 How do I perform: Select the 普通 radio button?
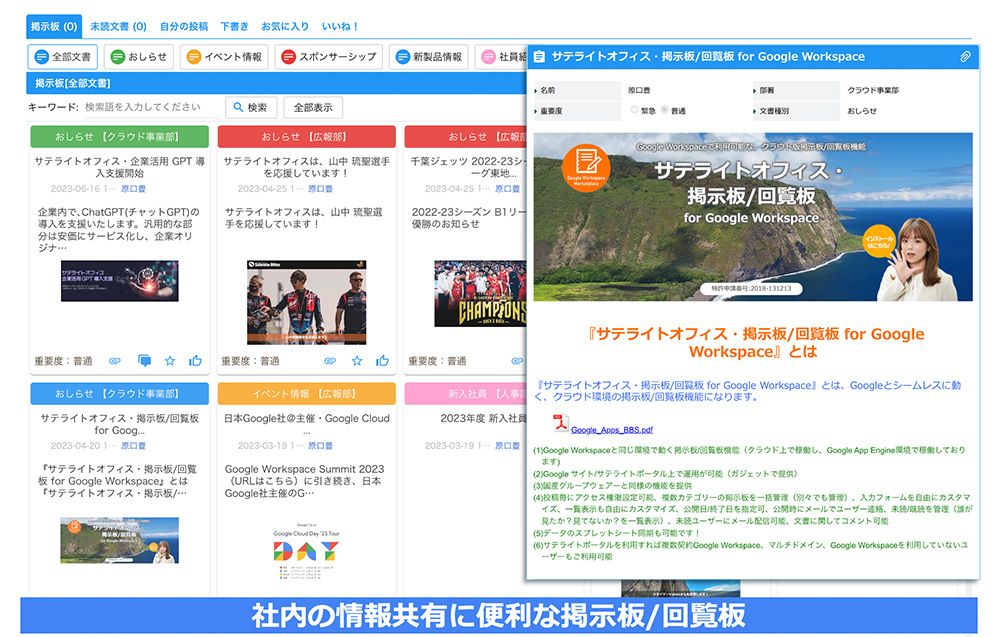(x=665, y=110)
